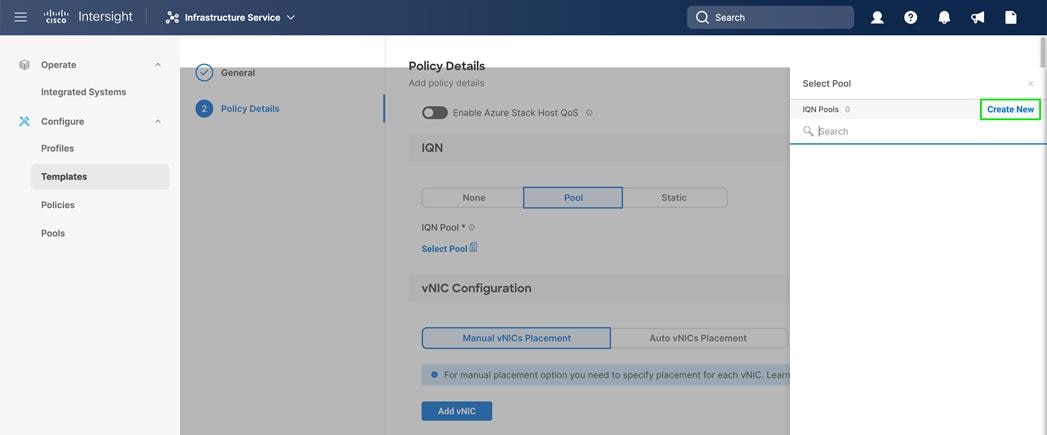Close the Select Pool panel
This screenshot has width=1047, height=435.
pyautogui.click(x=1030, y=84)
